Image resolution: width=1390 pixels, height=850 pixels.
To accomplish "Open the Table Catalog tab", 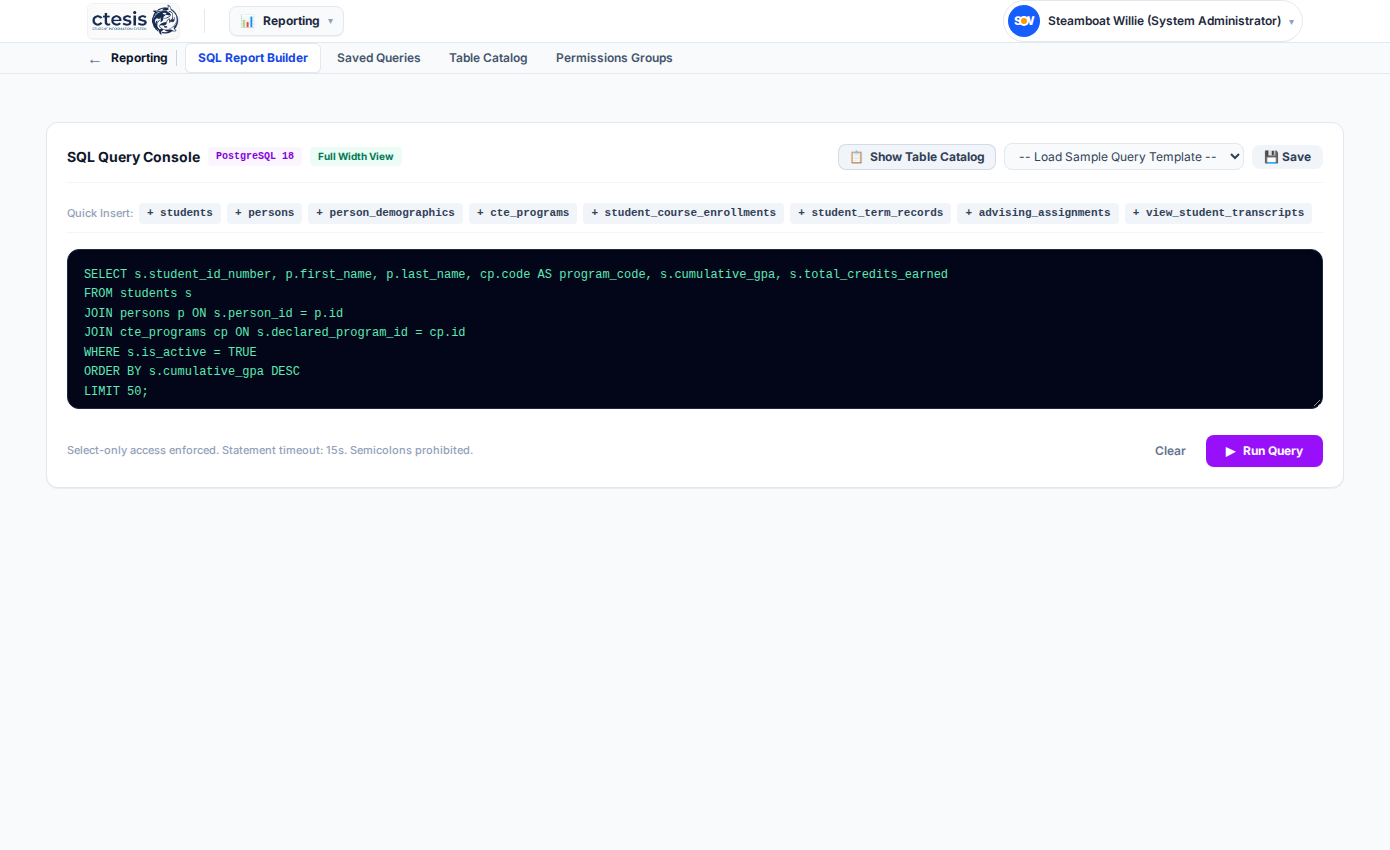I will click(488, 58).
